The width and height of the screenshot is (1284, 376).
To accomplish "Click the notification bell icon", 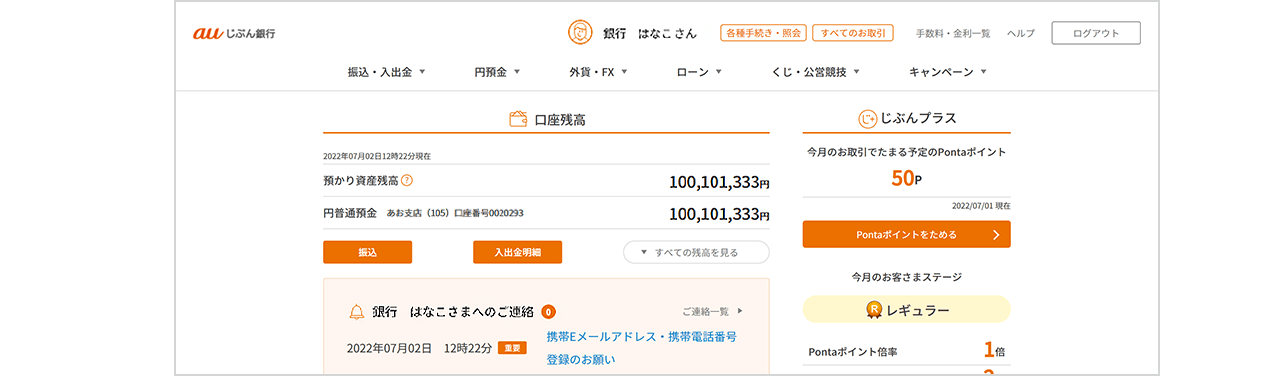I will [356, 312].
